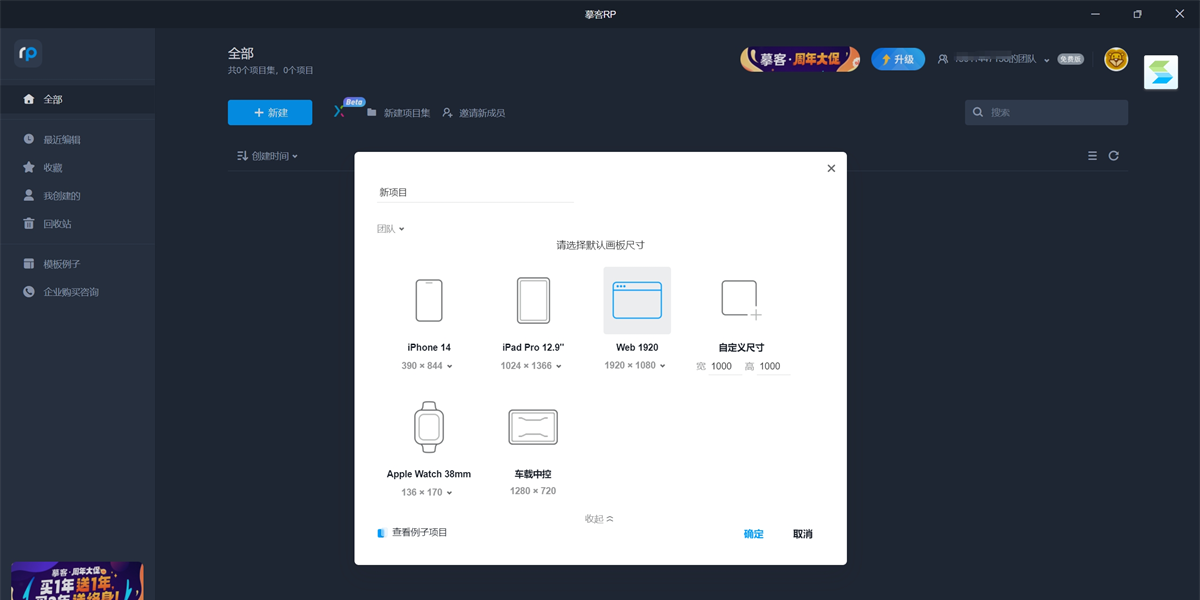Click 确定 to confirm
The width and height of the screenshot is (1200, 600).
pos(754,534)
